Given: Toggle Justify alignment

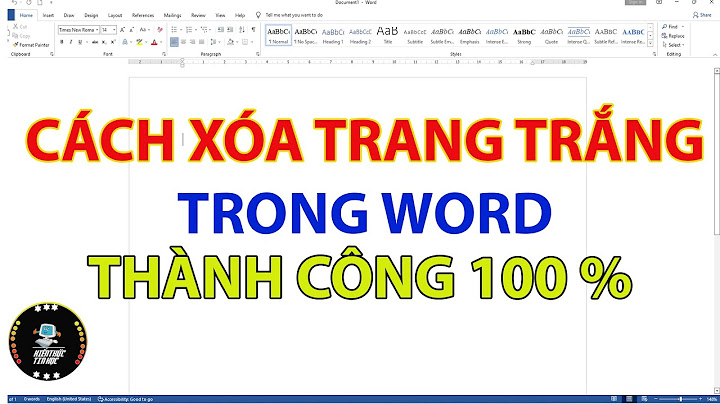Looking at the screenshot, I should click(x=201, y=42).
